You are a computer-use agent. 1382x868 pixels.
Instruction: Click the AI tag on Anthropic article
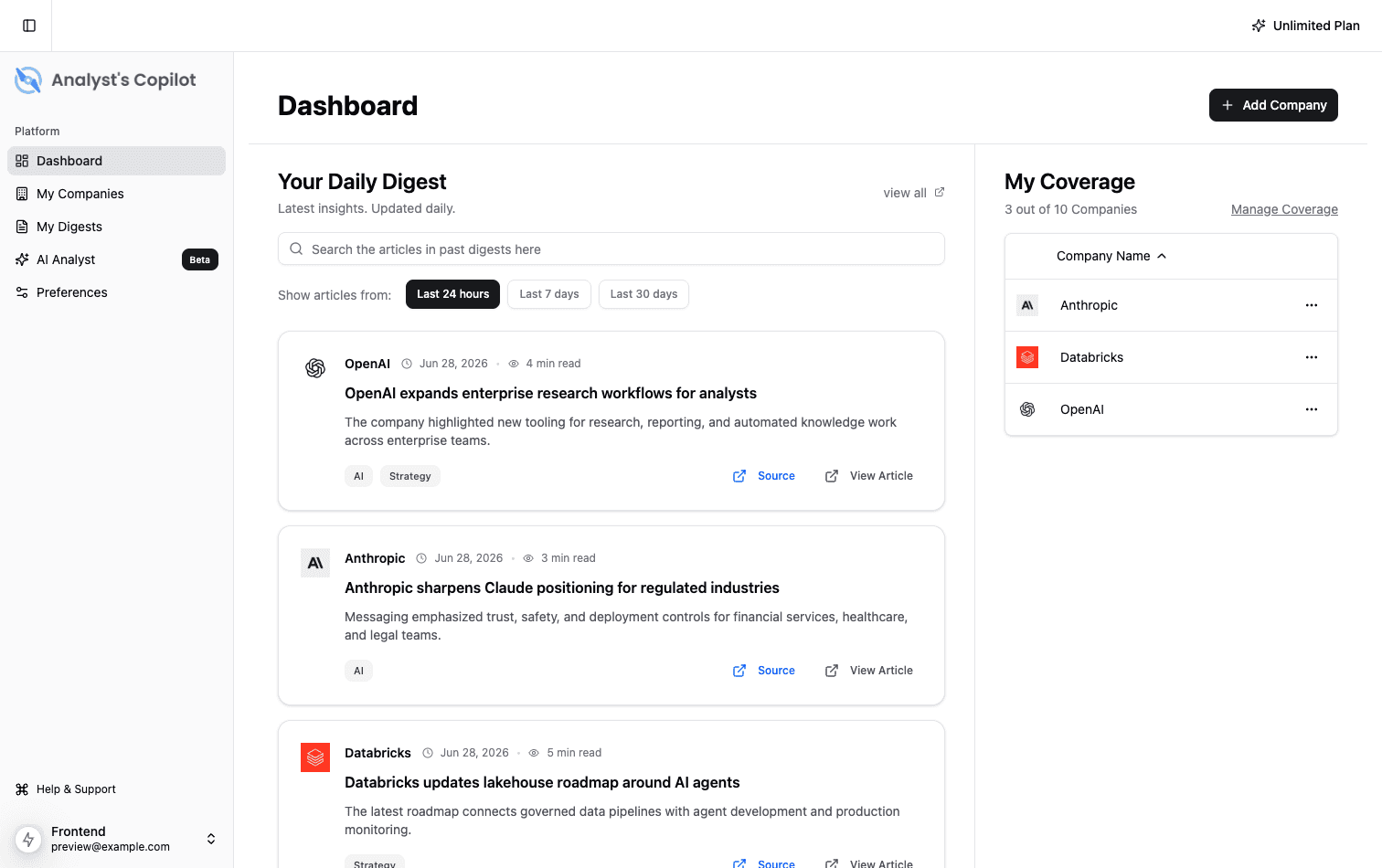(x=358, y=671)
